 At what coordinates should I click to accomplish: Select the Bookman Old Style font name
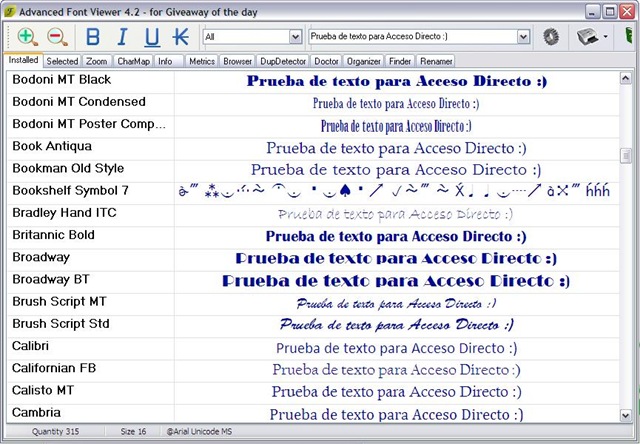click(x=68, y=169)
